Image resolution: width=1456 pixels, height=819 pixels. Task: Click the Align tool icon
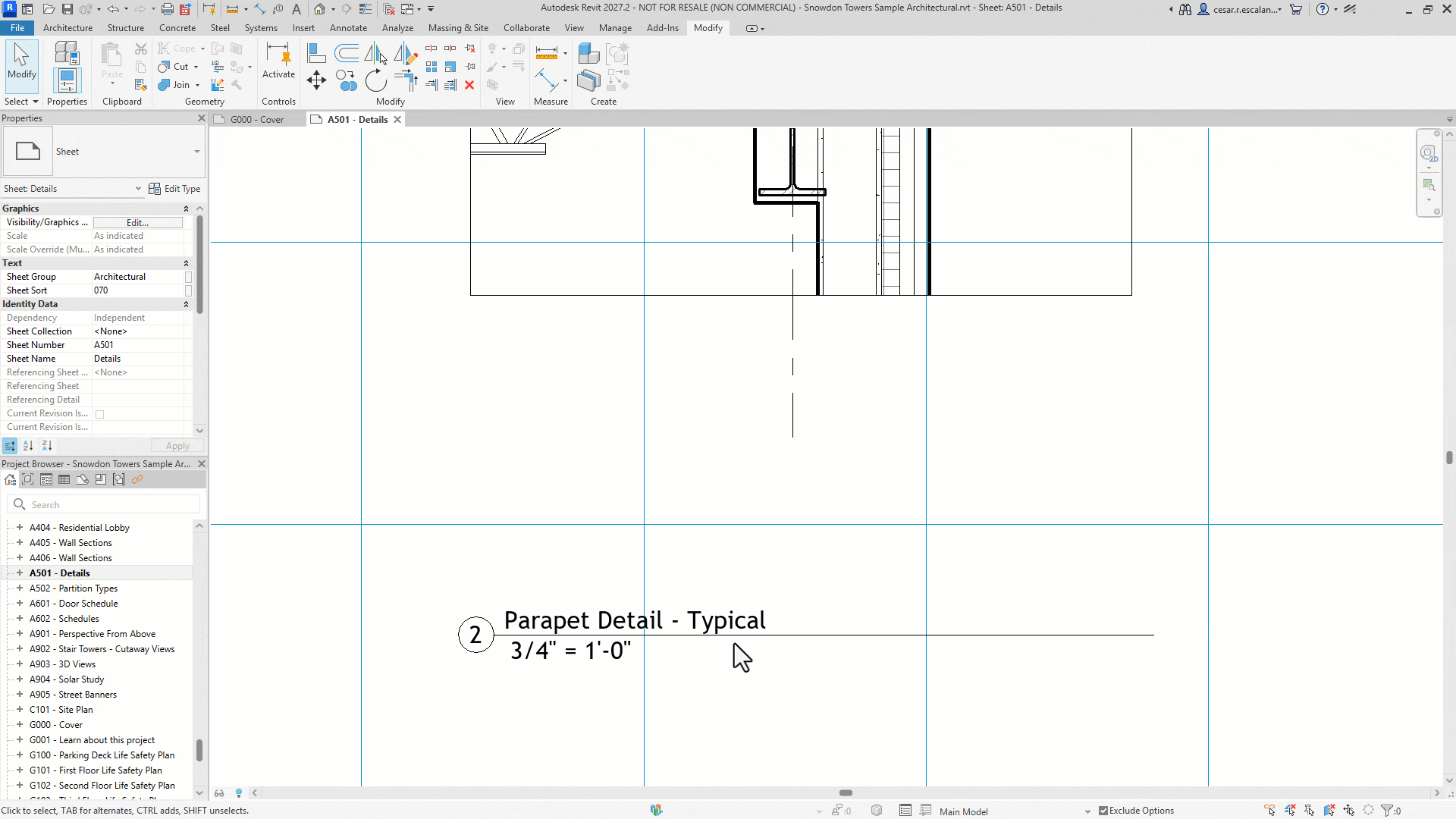(x=316, y=53)
